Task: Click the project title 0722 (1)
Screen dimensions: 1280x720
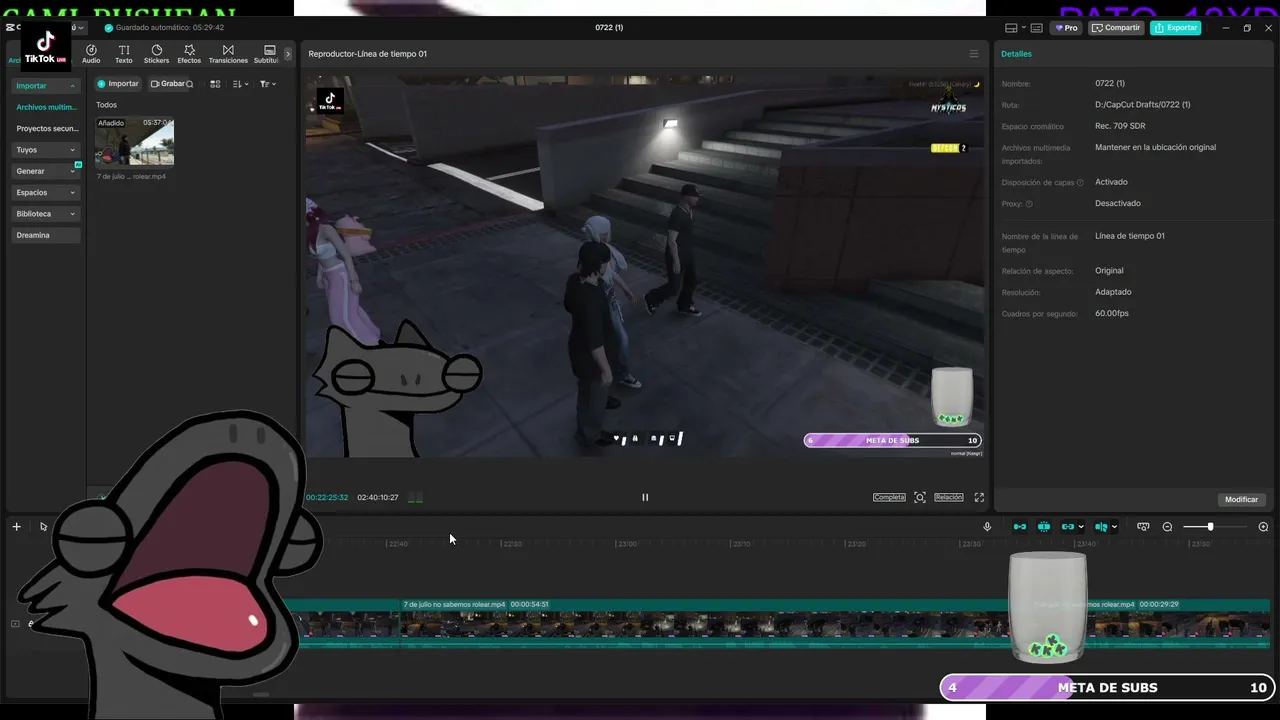Action: point(609,28)
